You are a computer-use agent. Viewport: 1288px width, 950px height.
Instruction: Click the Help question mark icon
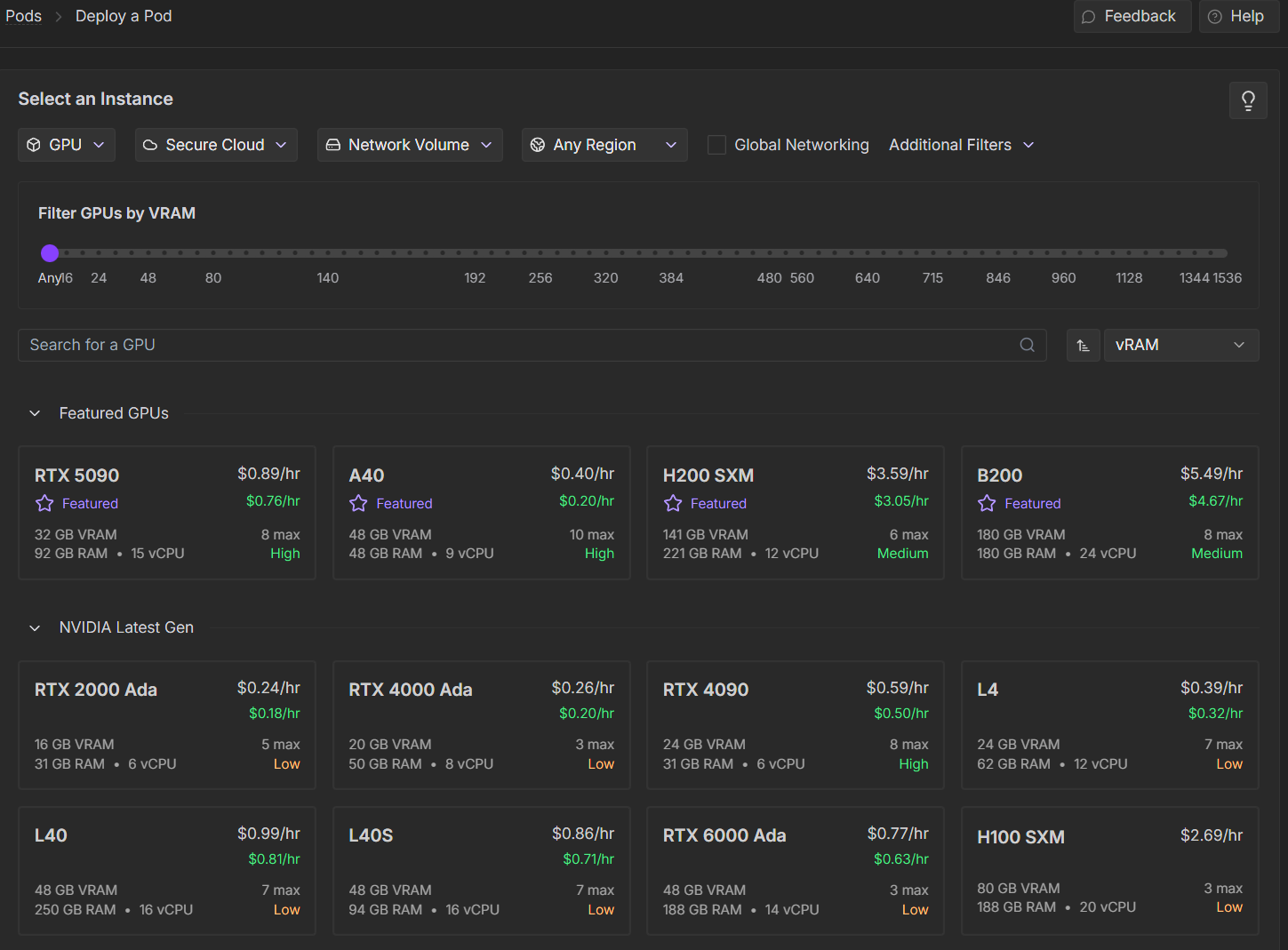coord(1214,17)
